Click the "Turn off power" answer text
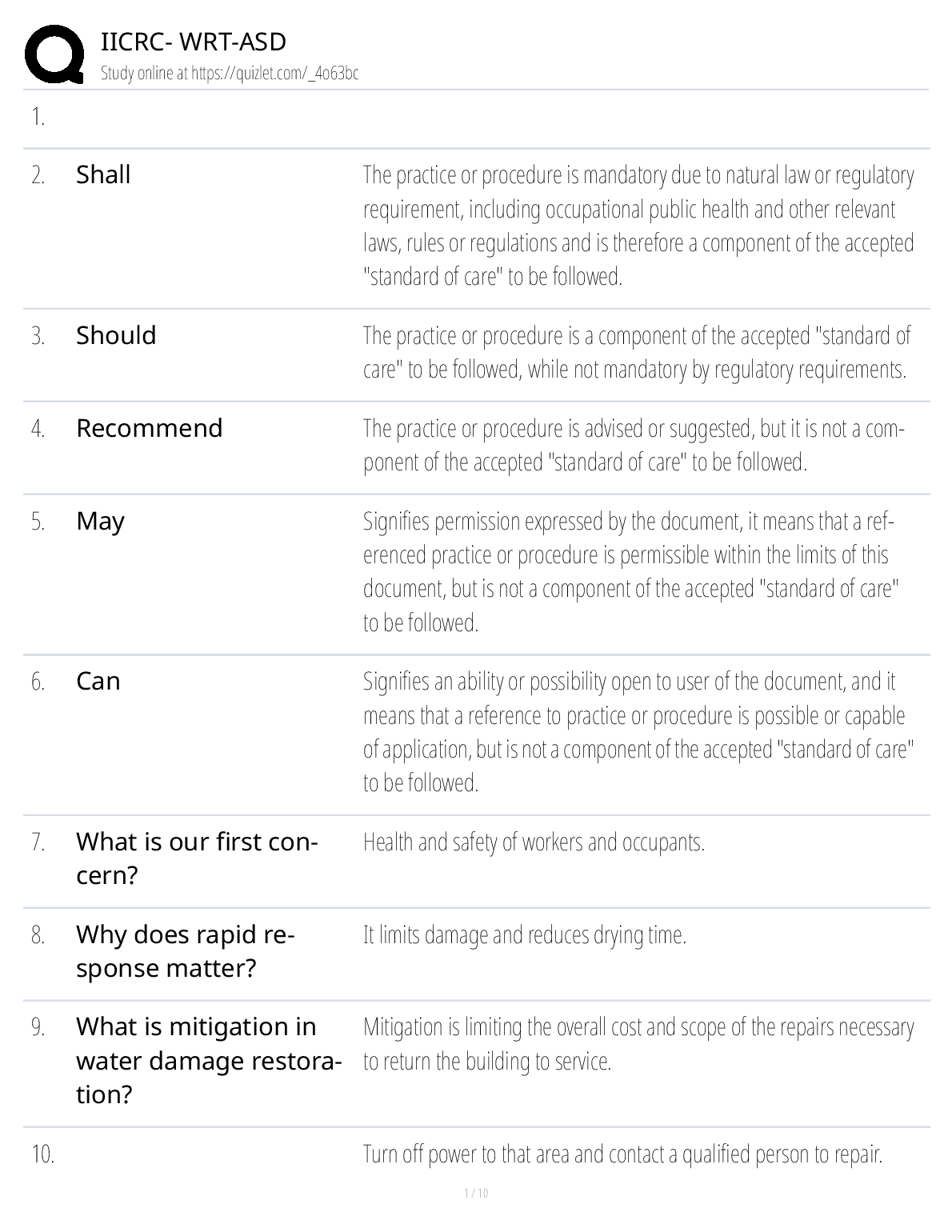 point(622,1154)
